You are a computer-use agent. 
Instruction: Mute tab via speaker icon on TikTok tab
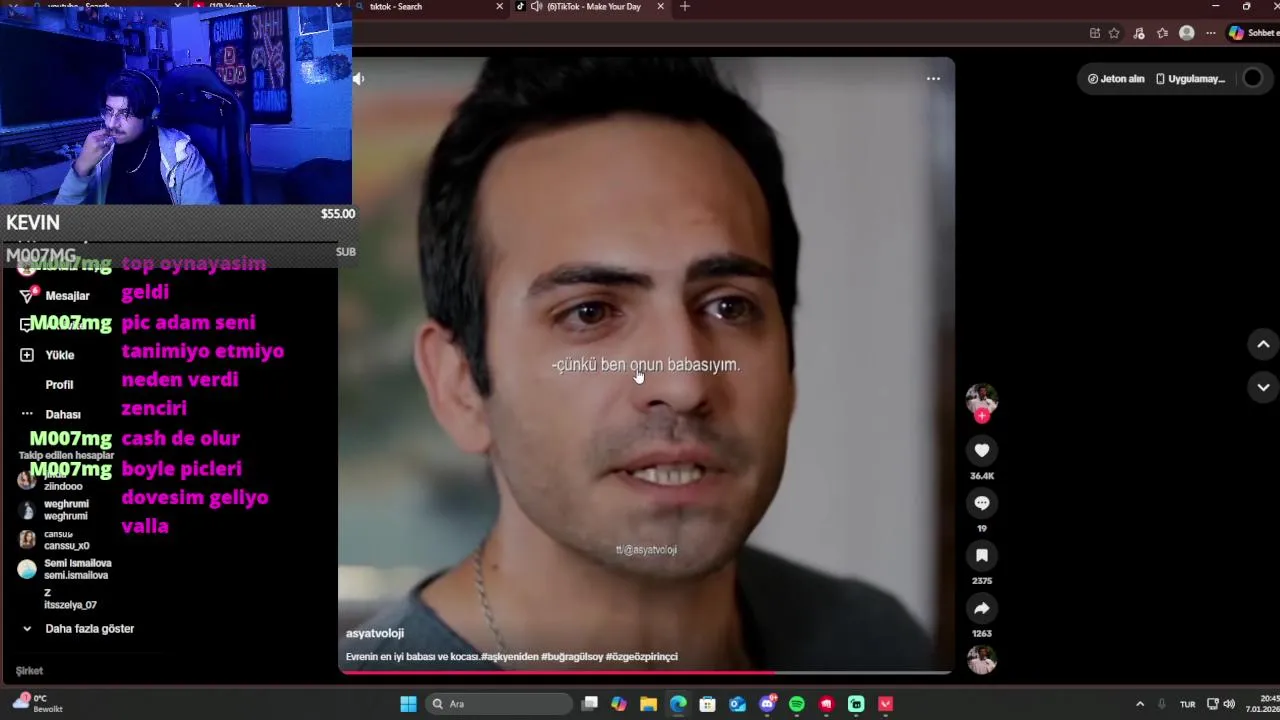point(537,7)
